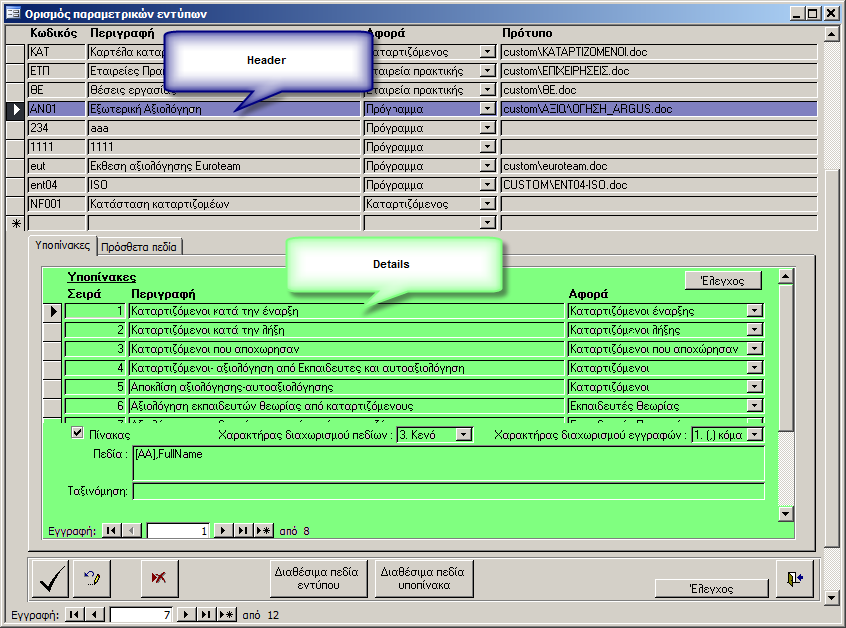Jump to last record in subtable navigator (of 8)
This screenshot has width=846, height=628.
[x=242, y=531]
